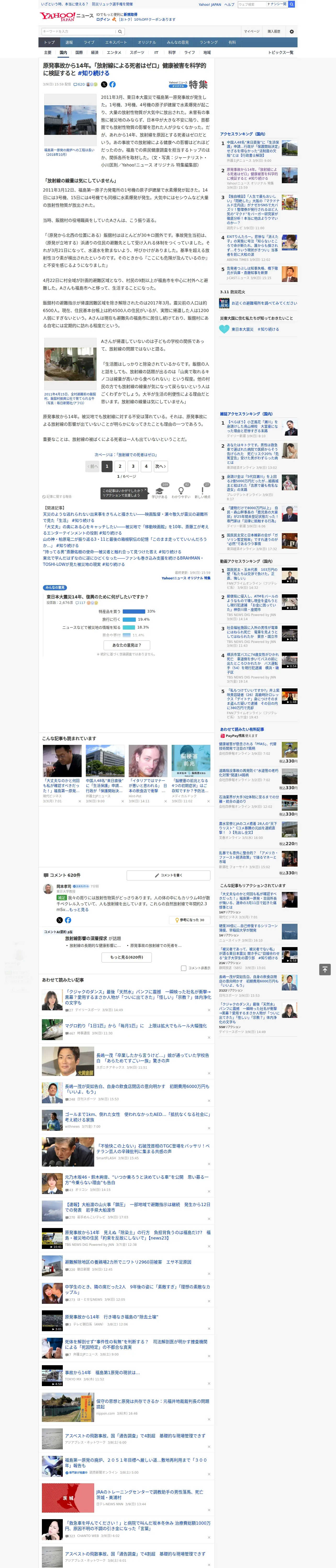Click the #知り続ける hashtag in the headline
The height and width of the screenshot is (1568, 336).
pyautogui.click(x=93, y=73)
